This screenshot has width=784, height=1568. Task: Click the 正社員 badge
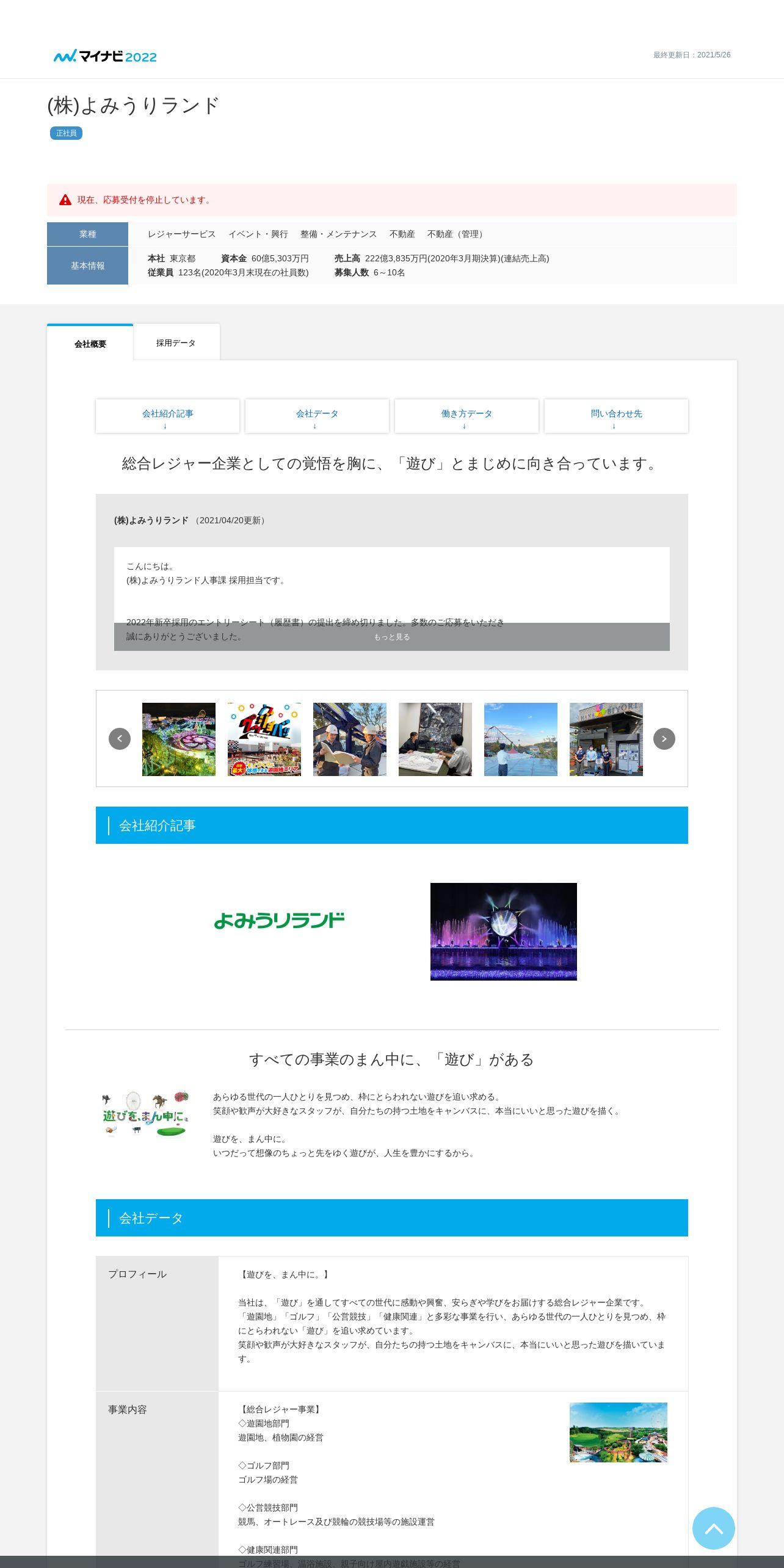[x=66, y=133]
